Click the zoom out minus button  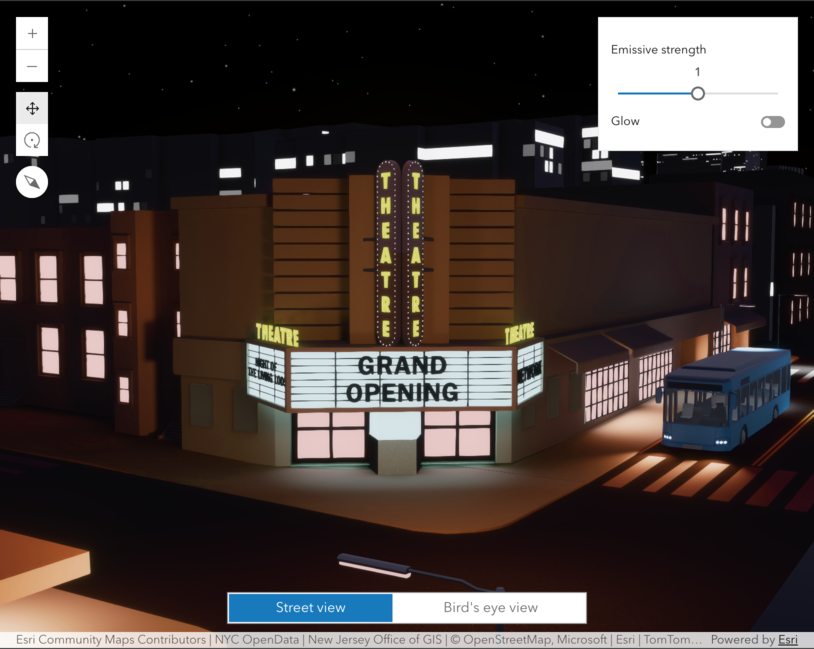coord(32,66)
